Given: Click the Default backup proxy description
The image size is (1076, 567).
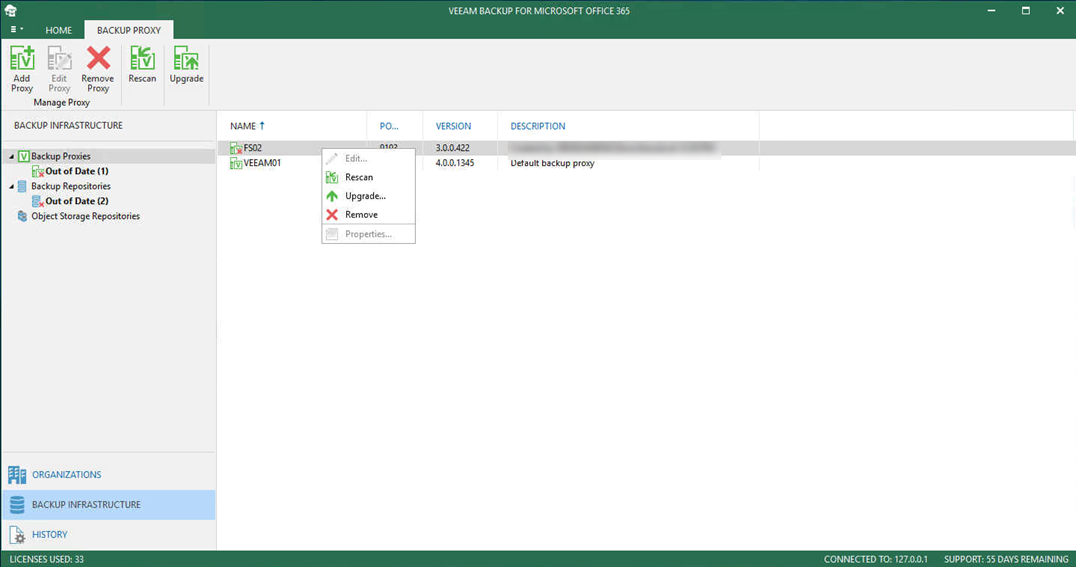Looking at the screenshot, I should [x=552, y=163].
